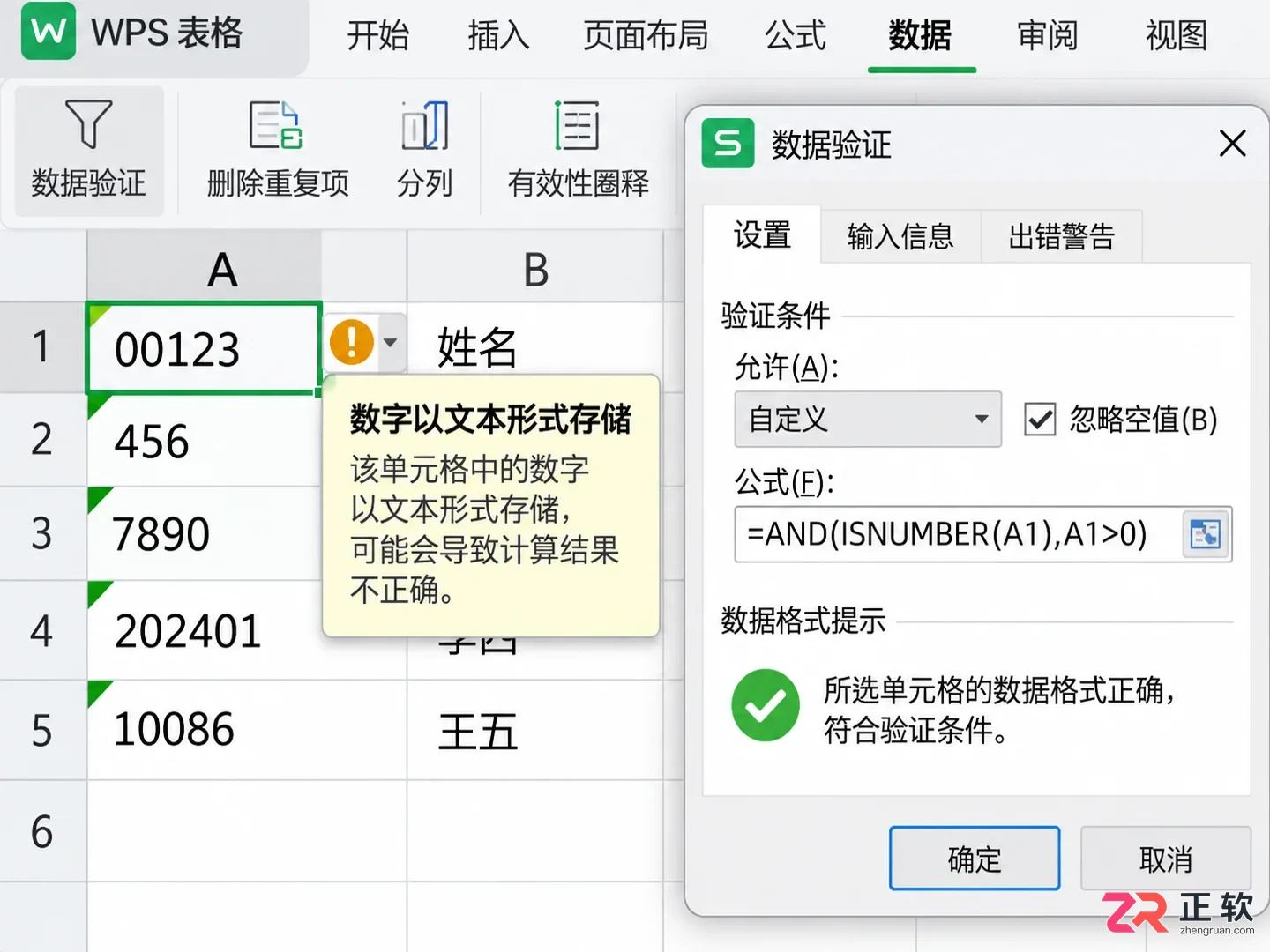Select cell containing 10086
Viewport: 1270px width, 952px height.
pyautogui.click(x=247, y=730)
